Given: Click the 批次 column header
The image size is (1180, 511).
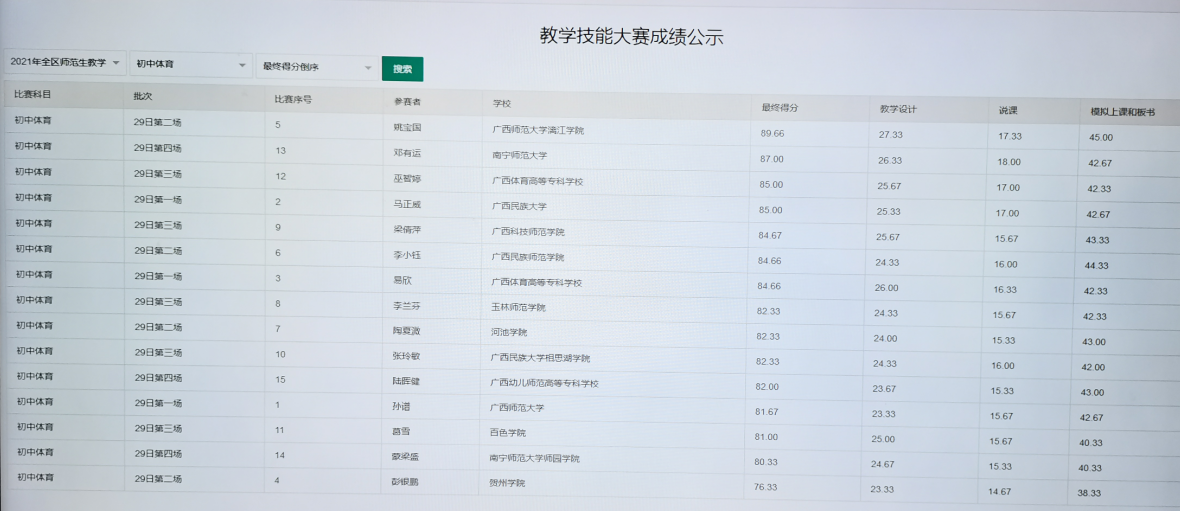Looking at the screenshot, I should click(x=143, y=97).
